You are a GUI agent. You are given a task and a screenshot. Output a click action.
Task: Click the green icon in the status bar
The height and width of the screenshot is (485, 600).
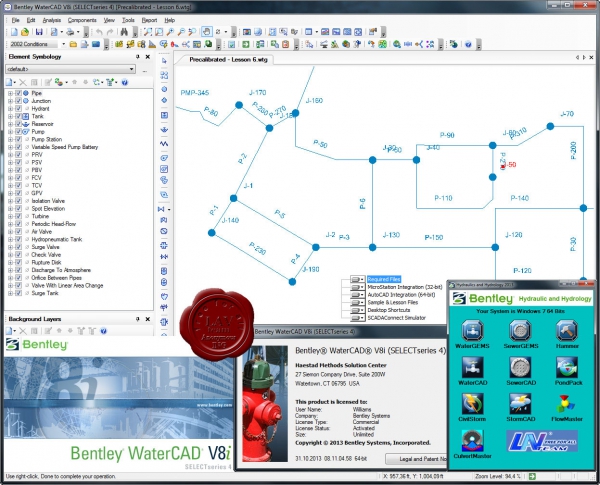pyautogui.click(x=532, y=476)
